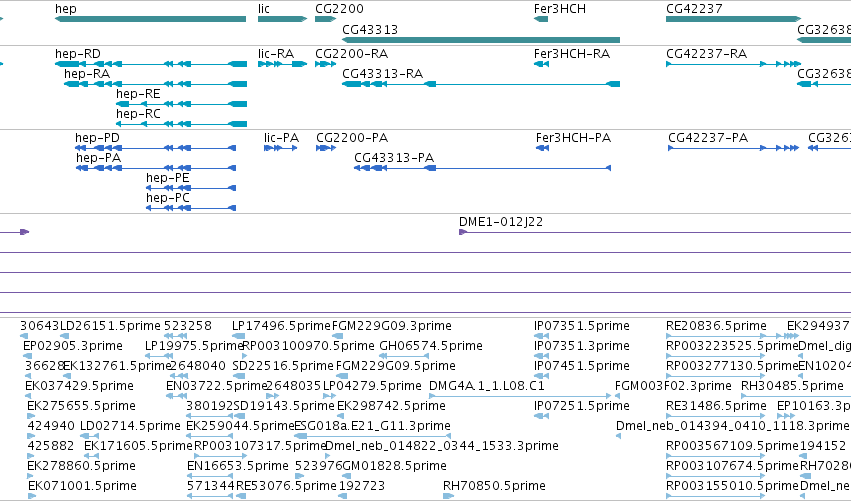Select the IP07351.5prime EST label
The height and width of the screenshot is (501, 851).
(x=582, y=326)
